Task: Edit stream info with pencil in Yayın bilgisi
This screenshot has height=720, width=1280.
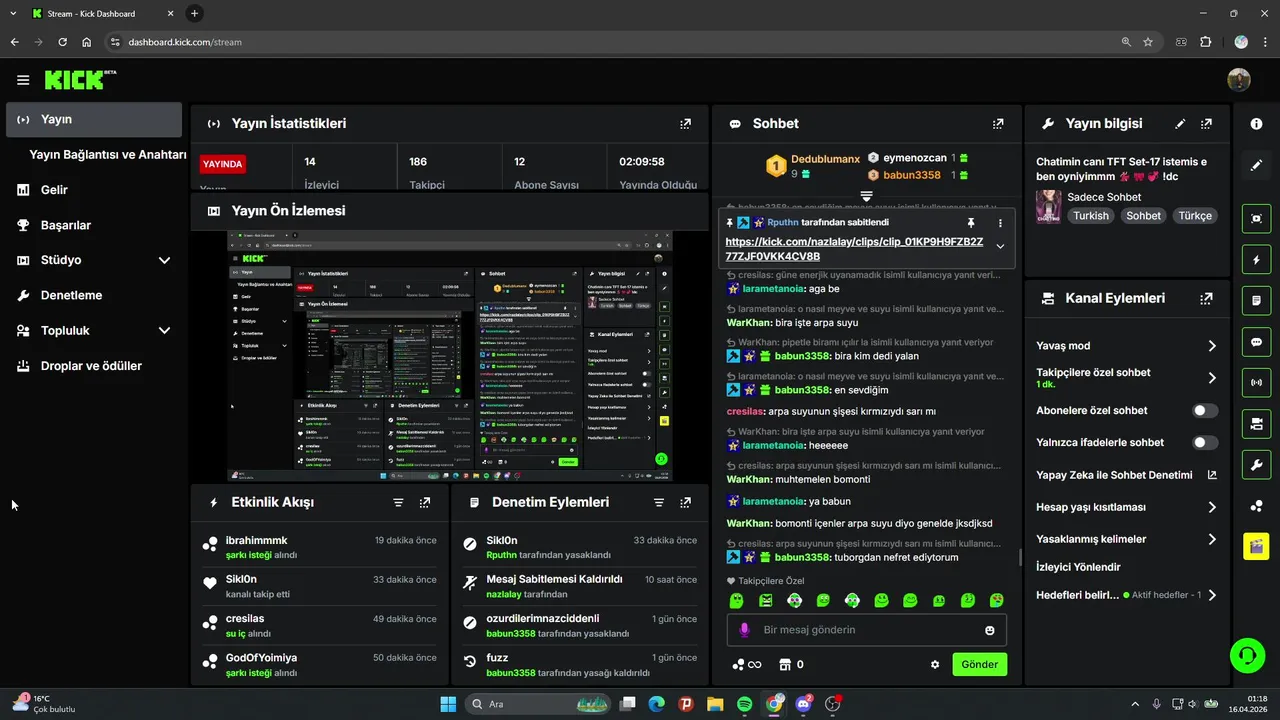Action: click(1180, 124)
